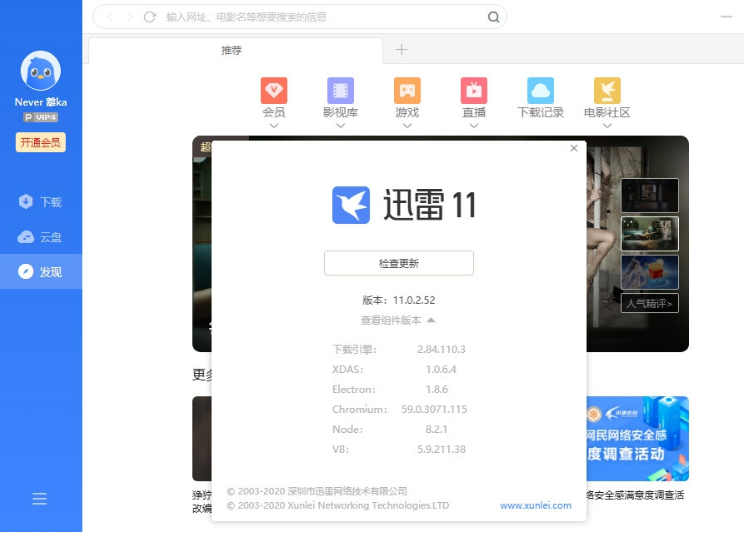Viewport: 744px width, 535px height.
Task: Expand the chevron under 直播
Action: coord(474,126)
